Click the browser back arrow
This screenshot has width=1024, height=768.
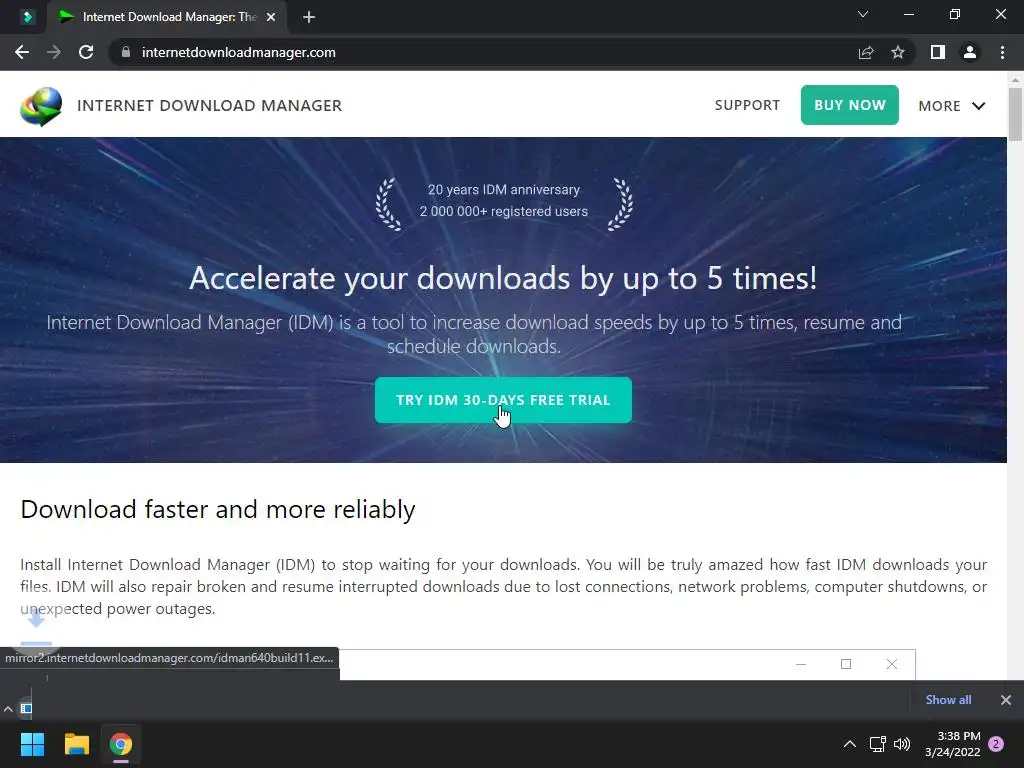22,52
